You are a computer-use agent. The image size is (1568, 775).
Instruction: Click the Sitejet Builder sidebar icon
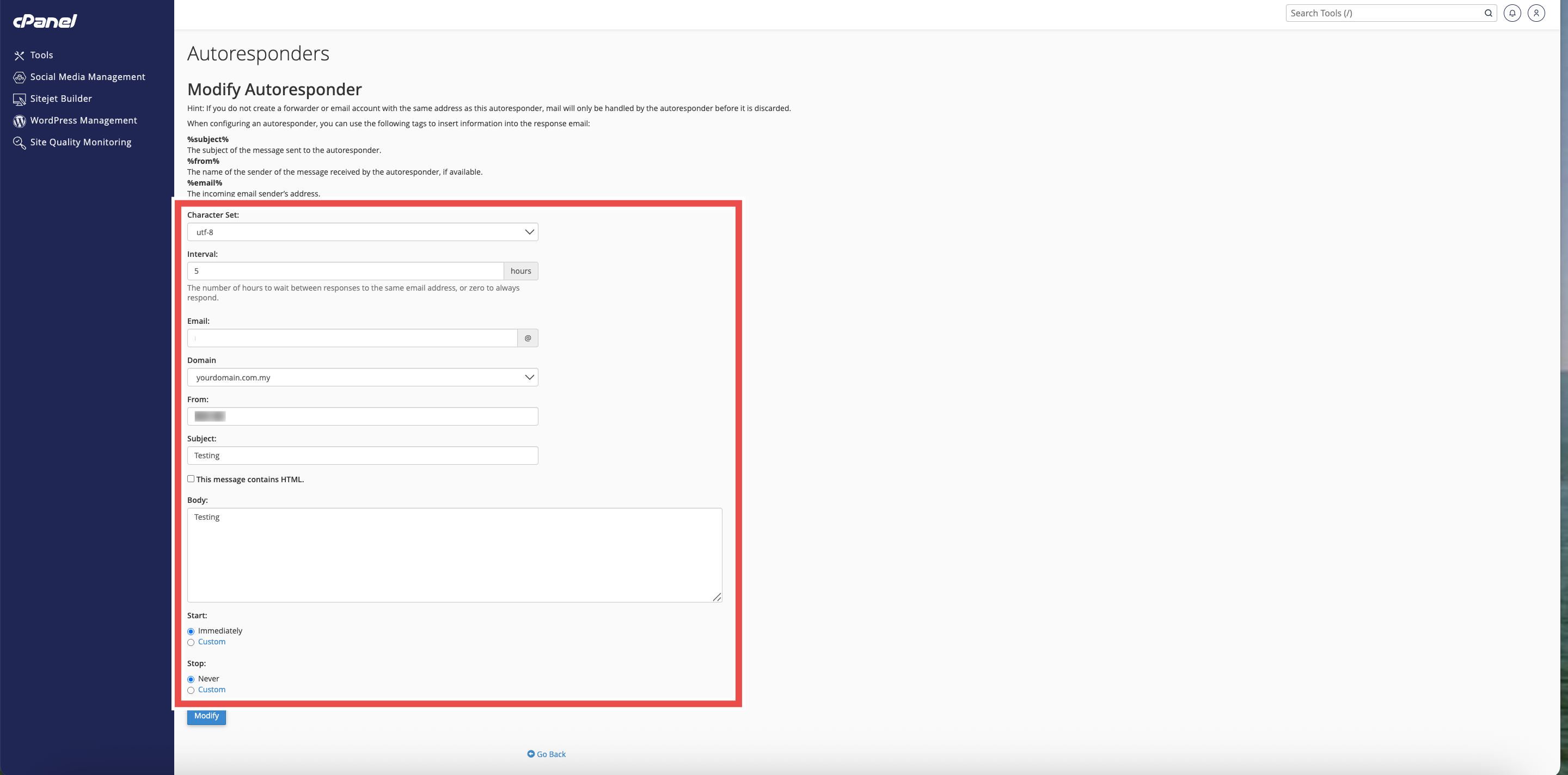[x=20, y=99]
